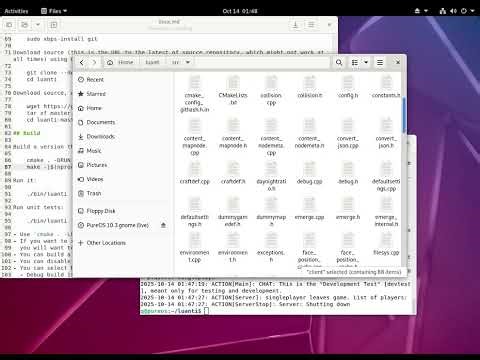This screenshot has width=480, height=360.
Task: Open the clock and calendar in top bar
Action: tap(240, 11)
